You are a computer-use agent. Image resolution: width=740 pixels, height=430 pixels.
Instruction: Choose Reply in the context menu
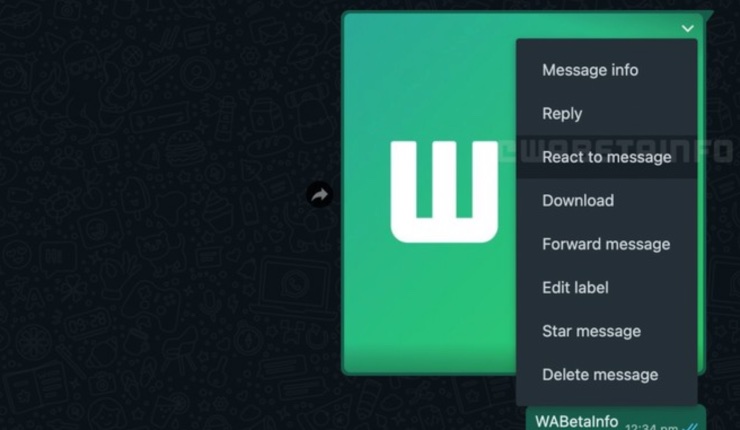tap(606, 113)
